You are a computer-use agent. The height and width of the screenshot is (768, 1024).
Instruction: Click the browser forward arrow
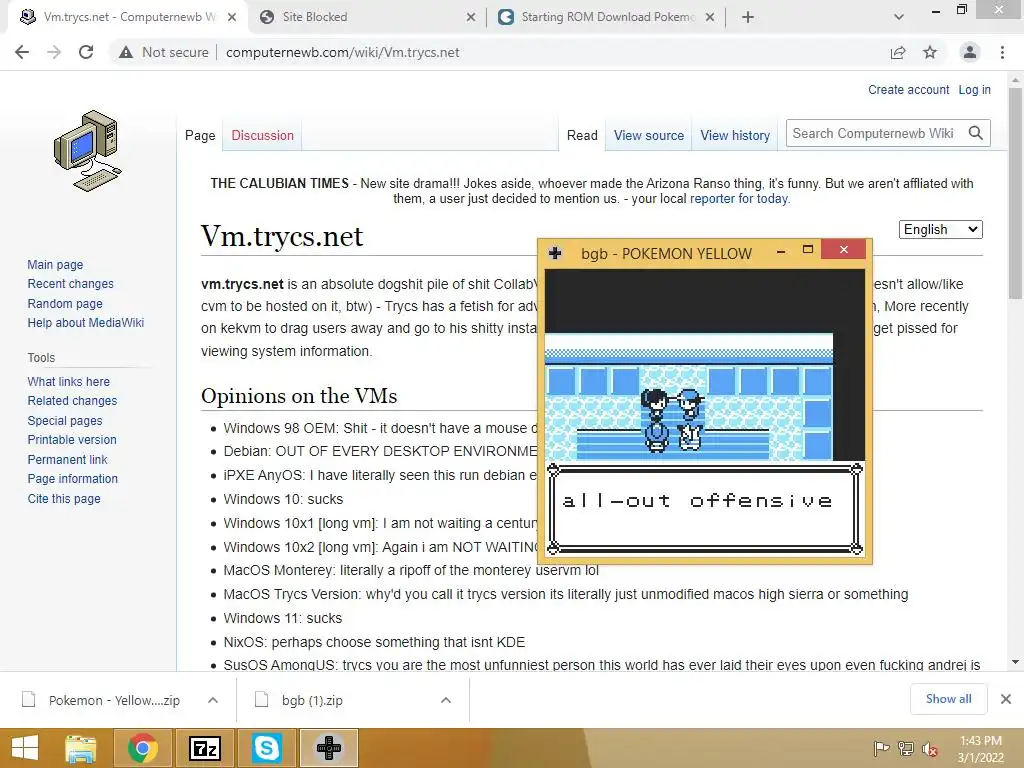point(54,52)
